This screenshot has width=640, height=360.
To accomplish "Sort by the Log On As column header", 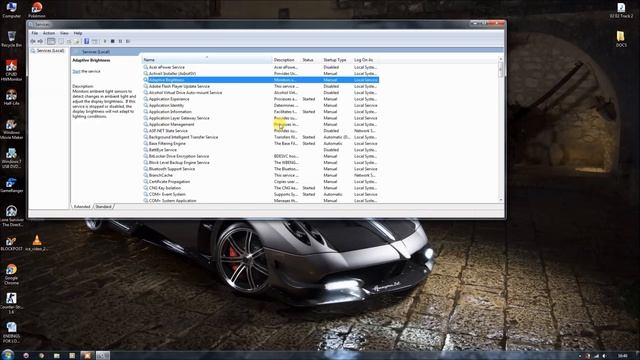I will coord(365,60).
